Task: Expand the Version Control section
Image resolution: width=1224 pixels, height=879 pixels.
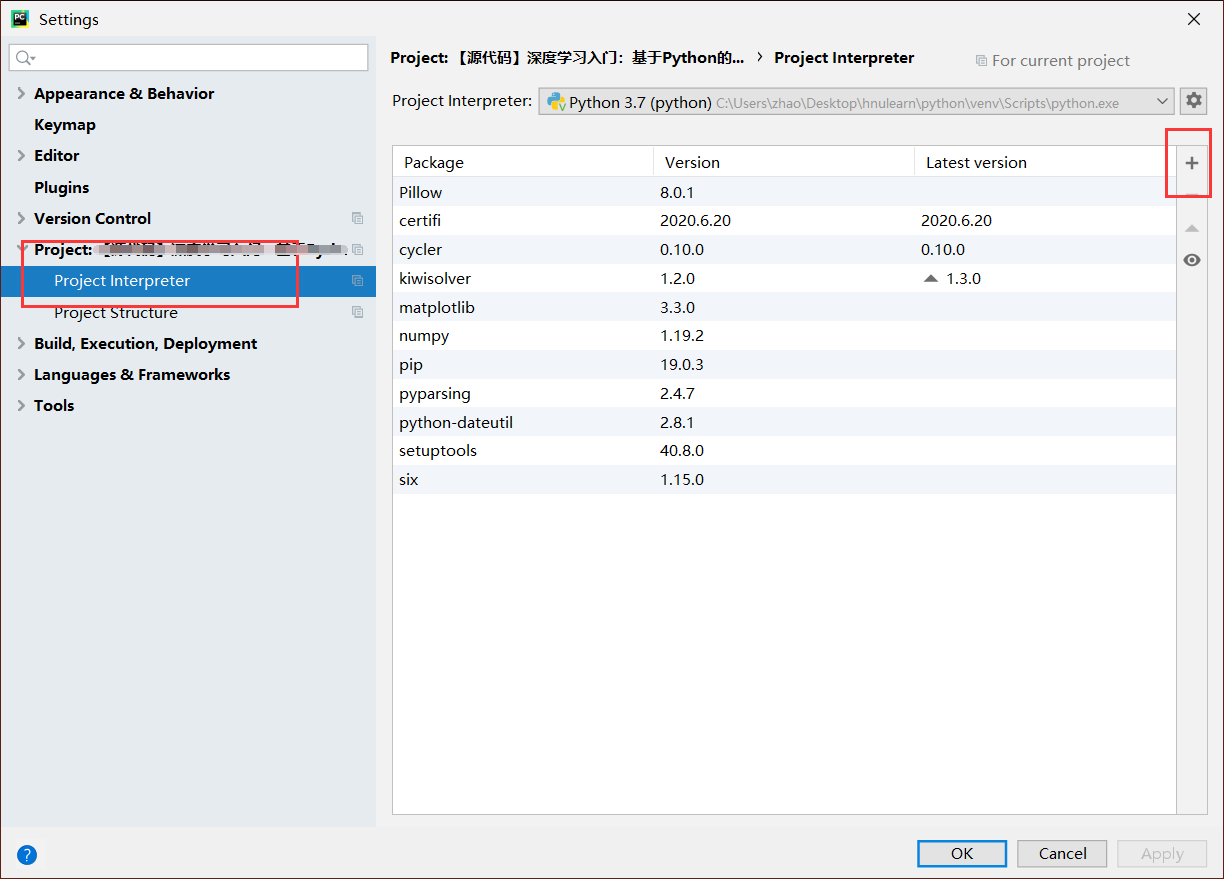Action: 22,219
